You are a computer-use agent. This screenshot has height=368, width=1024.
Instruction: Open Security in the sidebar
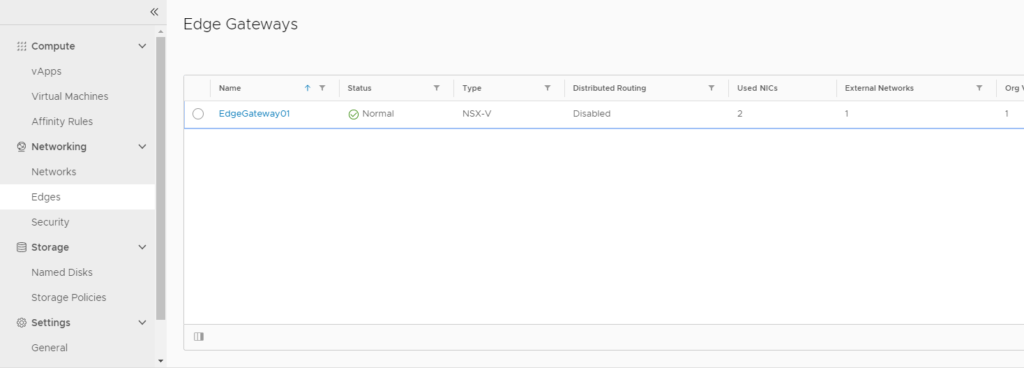pos(50,222)
